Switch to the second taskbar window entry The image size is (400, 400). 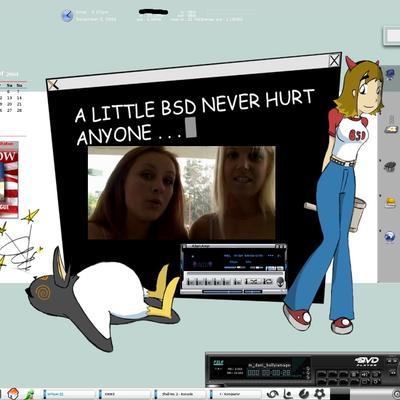(x=125, y=394)
